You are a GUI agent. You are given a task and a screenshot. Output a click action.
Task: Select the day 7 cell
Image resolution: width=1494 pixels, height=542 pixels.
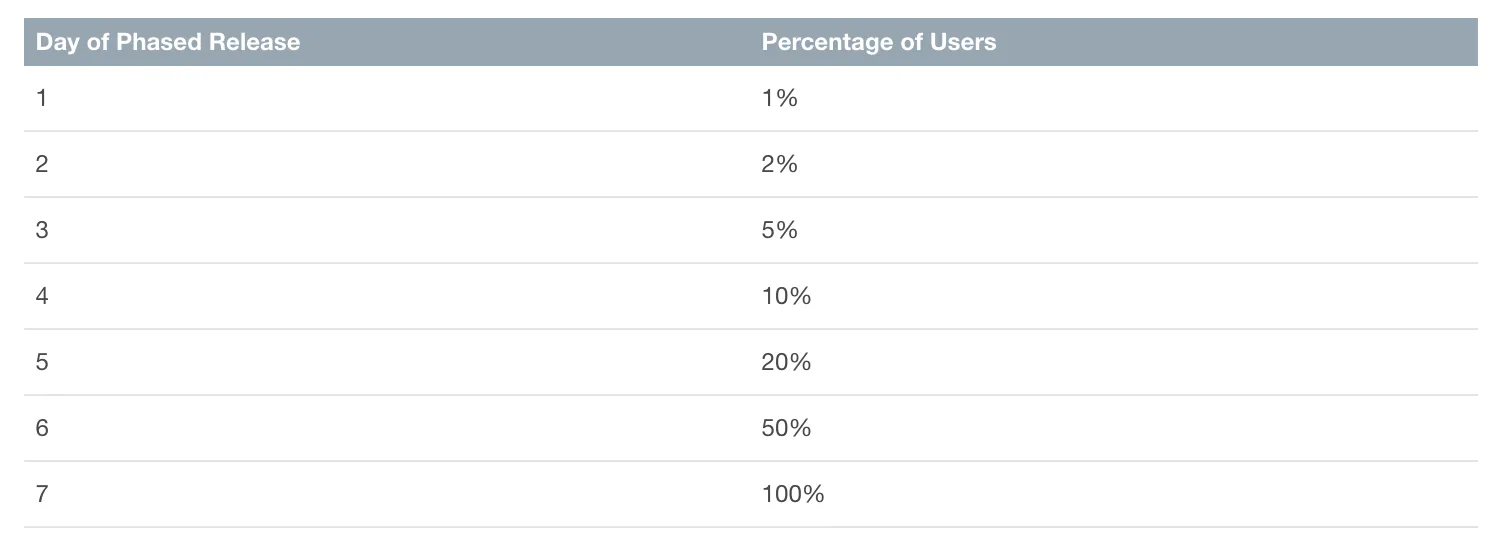[41, 494]
